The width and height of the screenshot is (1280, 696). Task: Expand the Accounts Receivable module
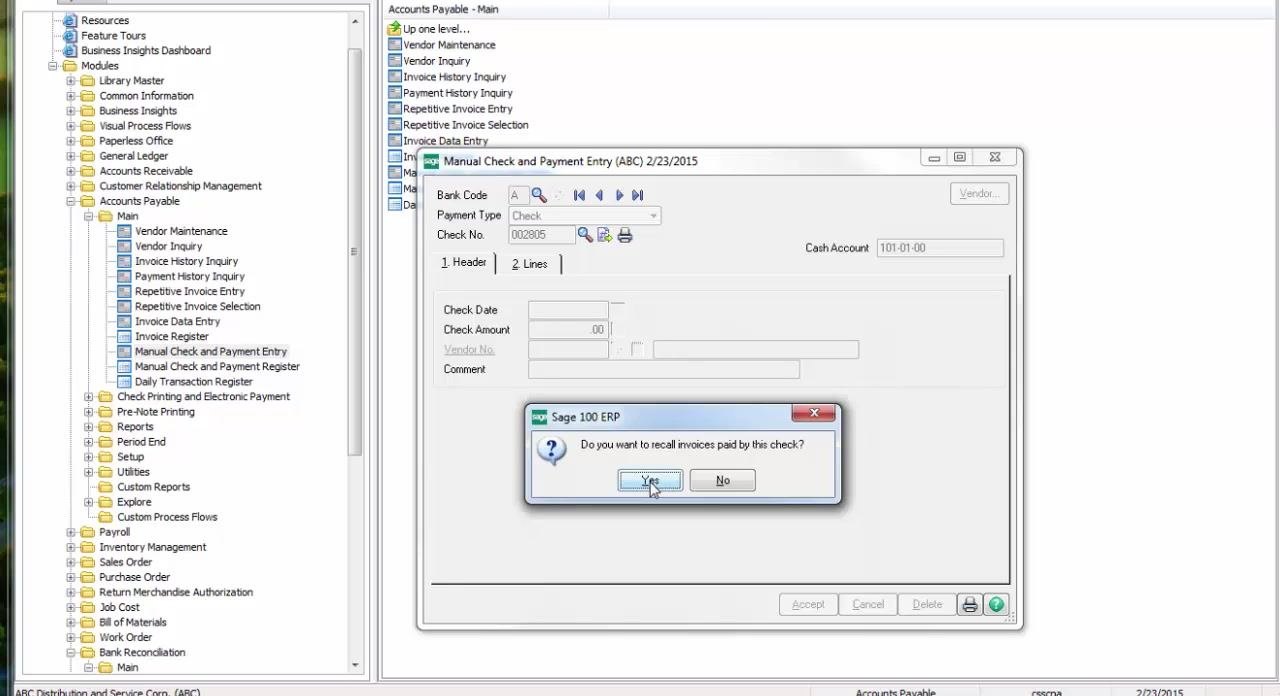[x=71, y=171]
